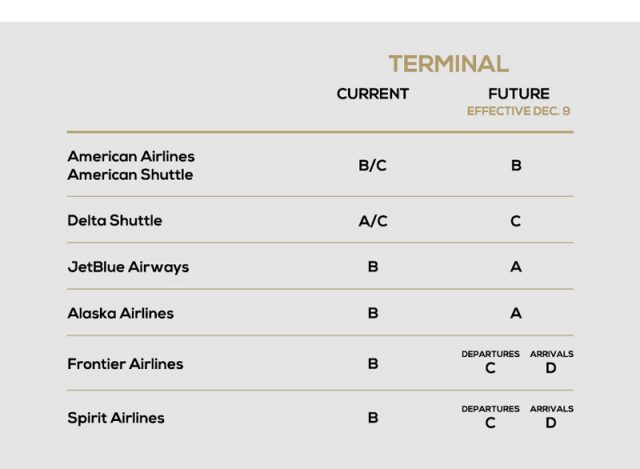Screen dimensions: 640x469
Task: Click Frontier Airlines arrivals terminal D
Action: click(x=551, y=368)
